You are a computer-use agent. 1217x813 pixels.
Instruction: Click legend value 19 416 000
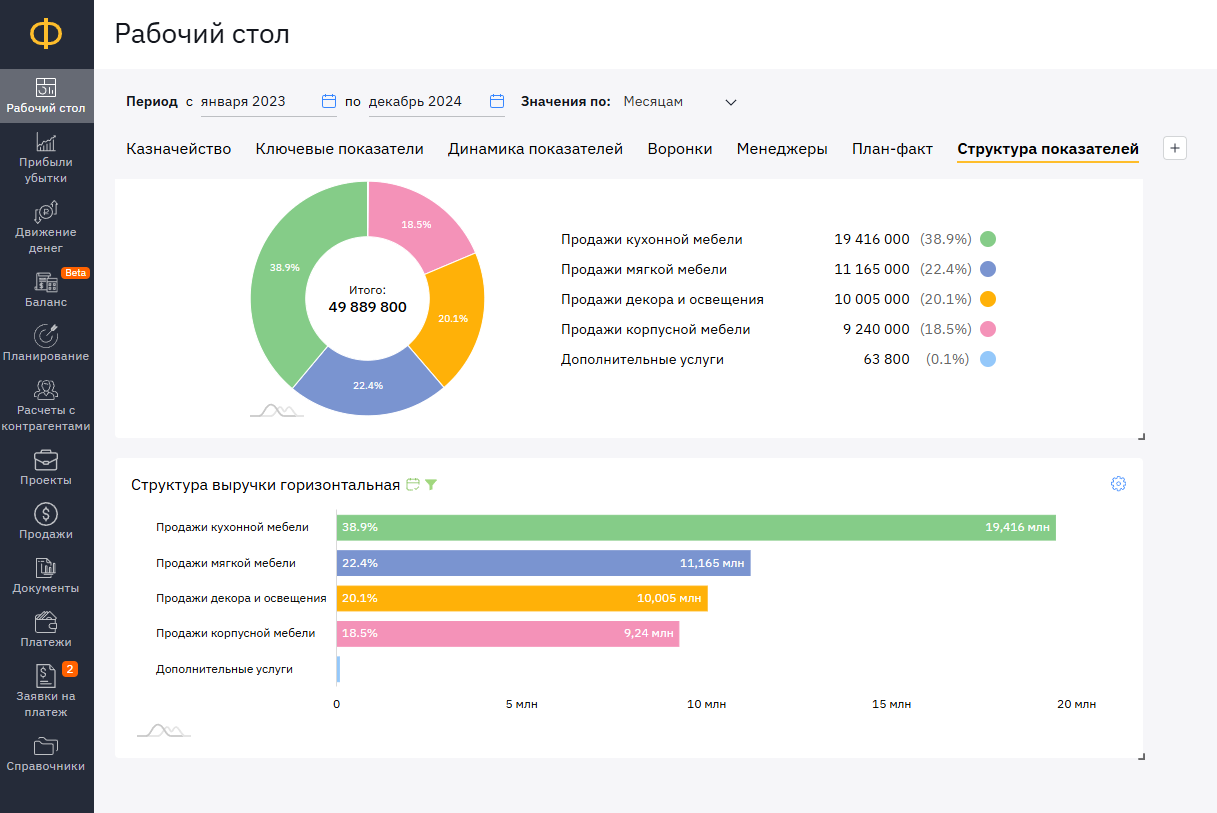pyautogui.click(x=872, y=239)
